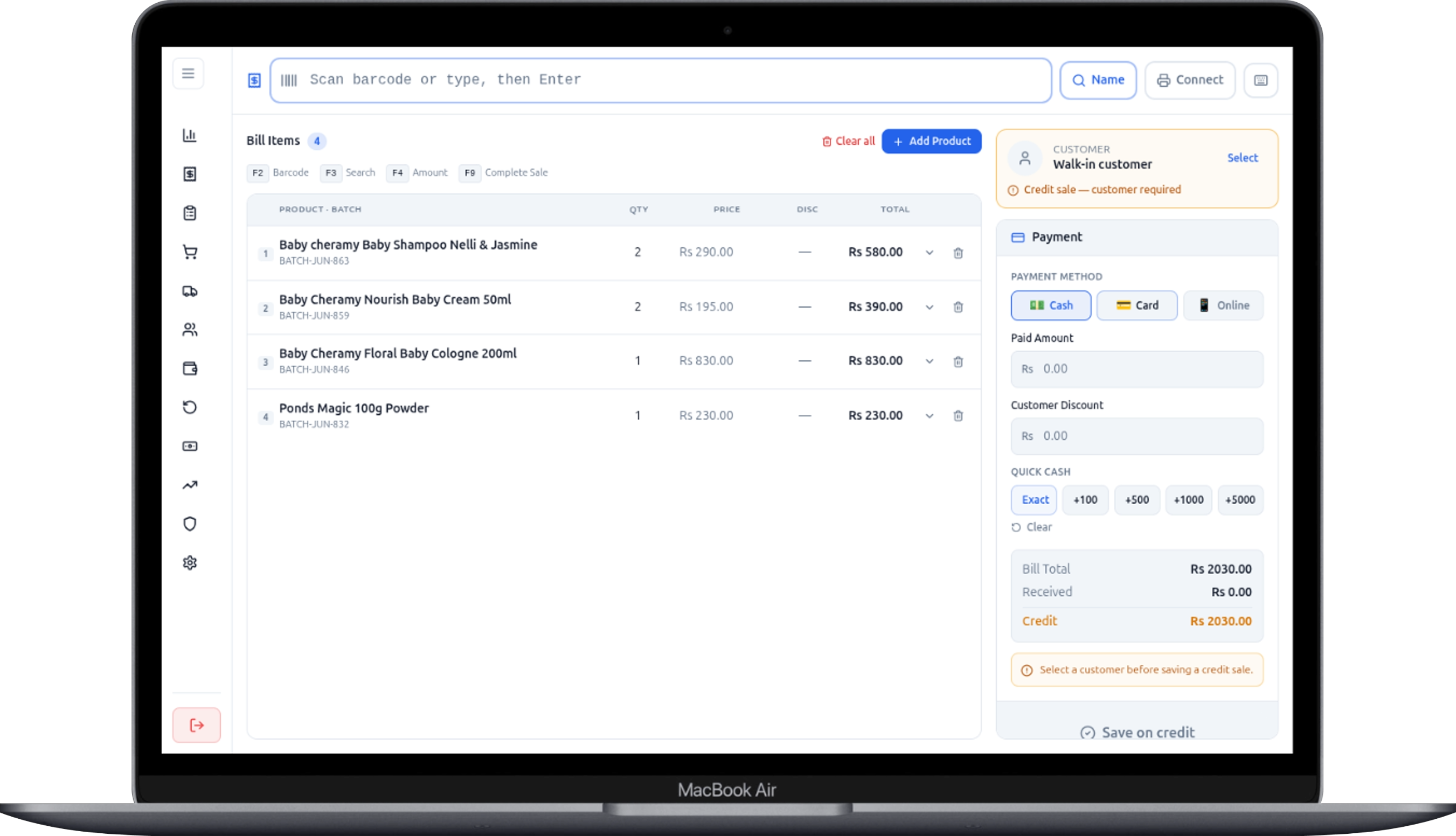Open the settings gear sidebar icon
This screenshot has width=1456, height=836.
[x=190, y=563]
